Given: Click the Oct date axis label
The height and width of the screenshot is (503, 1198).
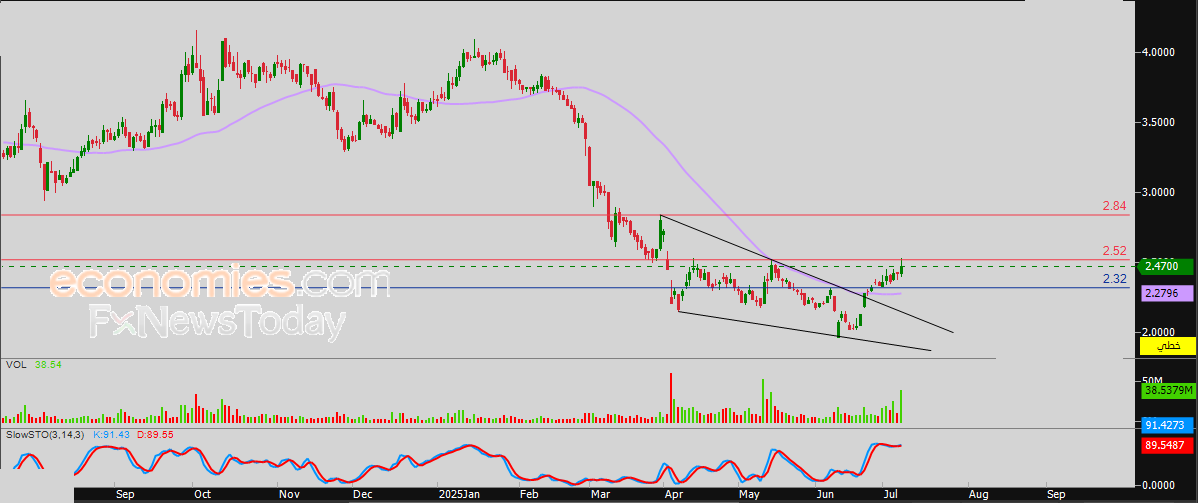Looking at the screenshot, I should (202, 495).
